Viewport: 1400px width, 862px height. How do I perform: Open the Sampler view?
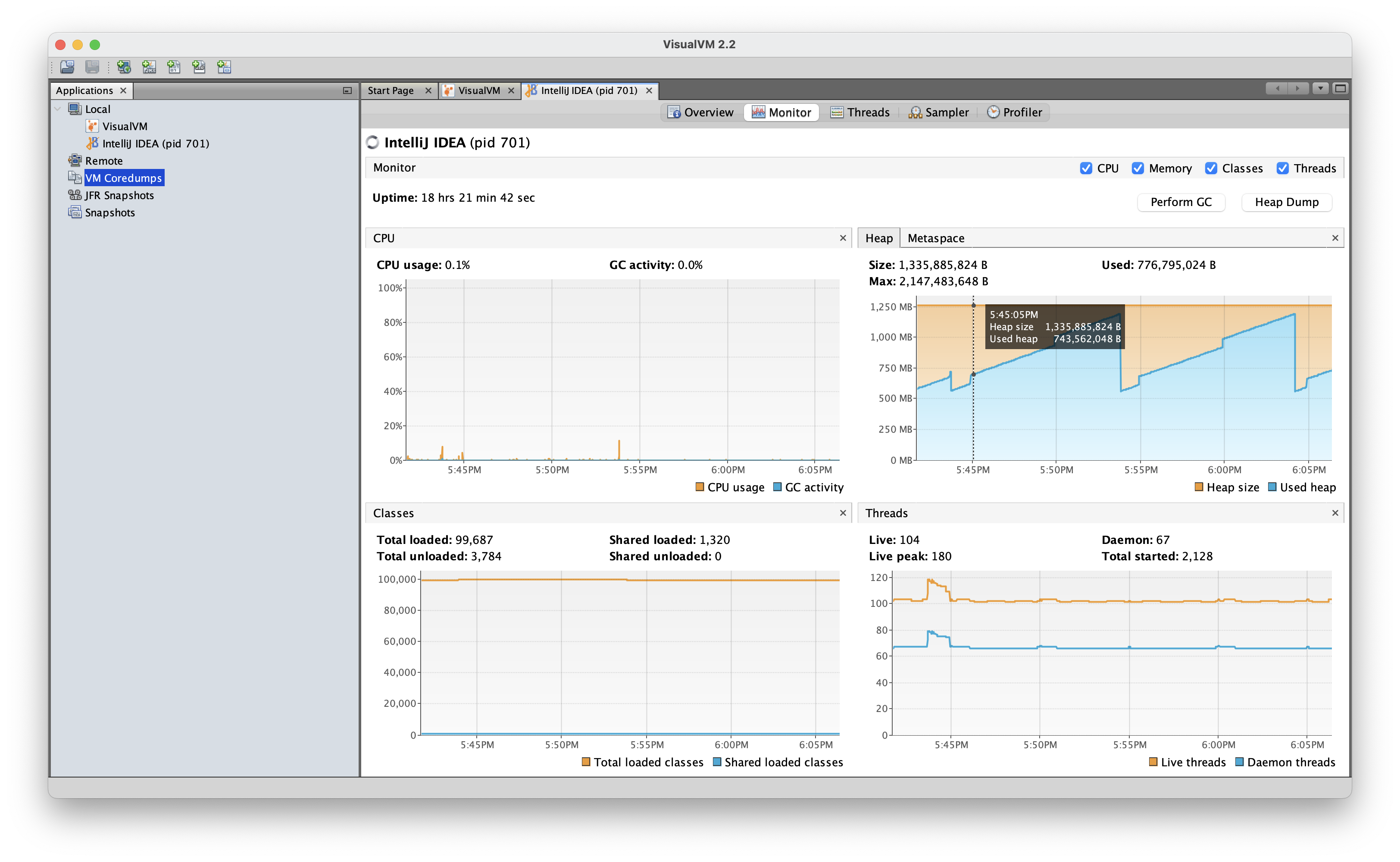pos(938,112)
